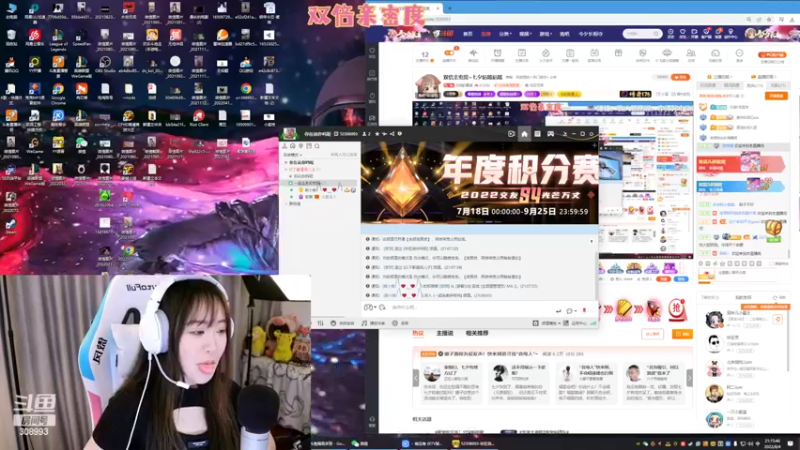Toggle the orange switch in Douyu streamer toolbar
The image size is (800, 450).
click(449, 53)
